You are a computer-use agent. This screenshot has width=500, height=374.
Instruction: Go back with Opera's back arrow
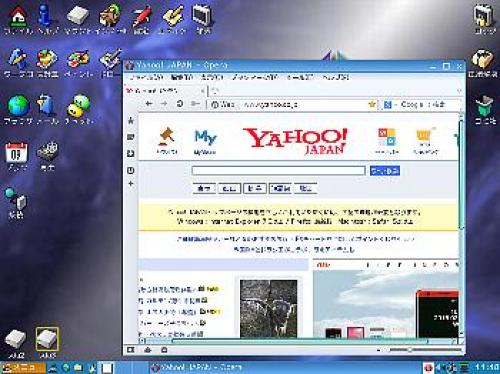pos(149,104)
